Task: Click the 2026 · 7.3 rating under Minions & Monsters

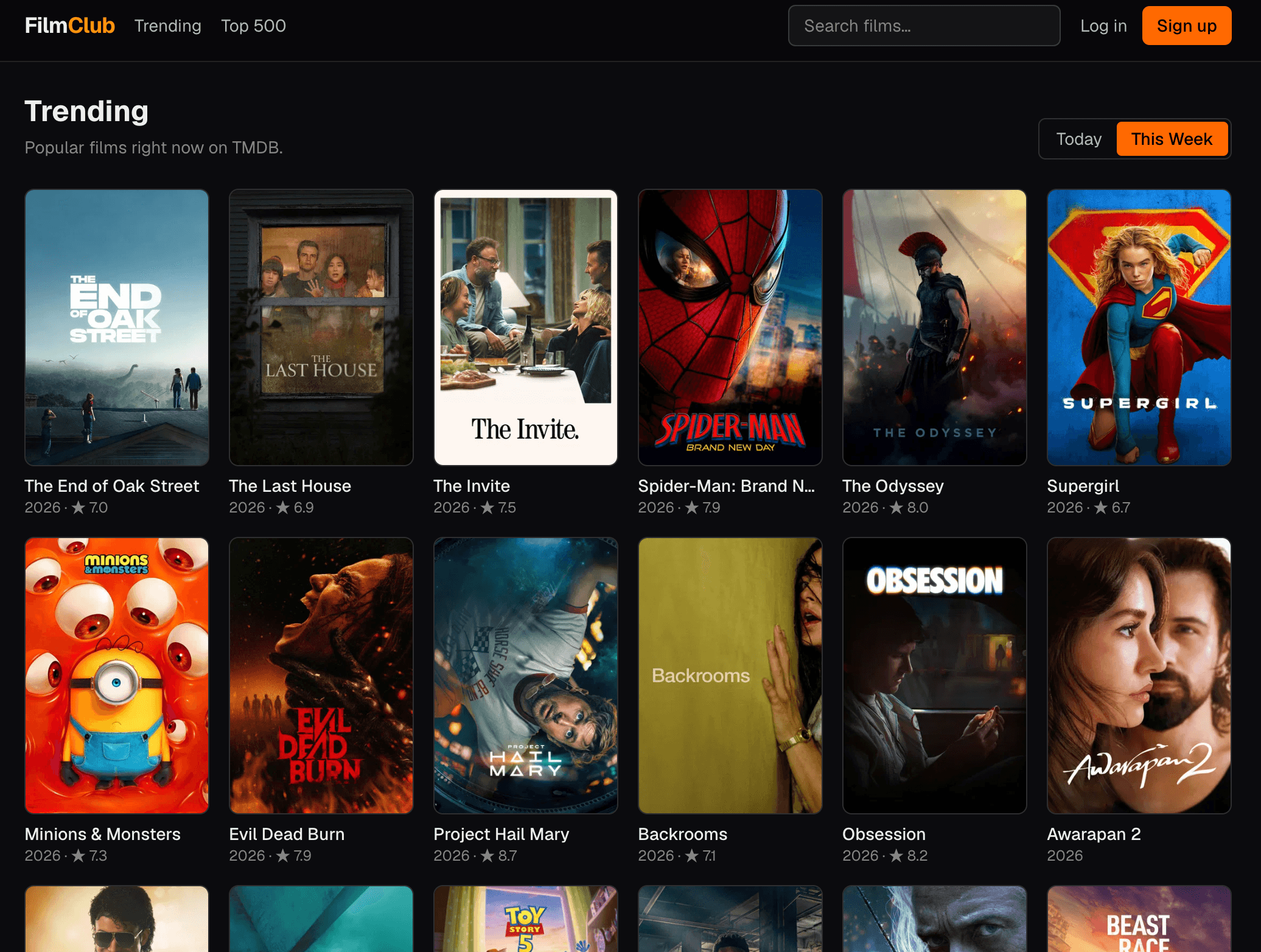Action: [66, 856]
